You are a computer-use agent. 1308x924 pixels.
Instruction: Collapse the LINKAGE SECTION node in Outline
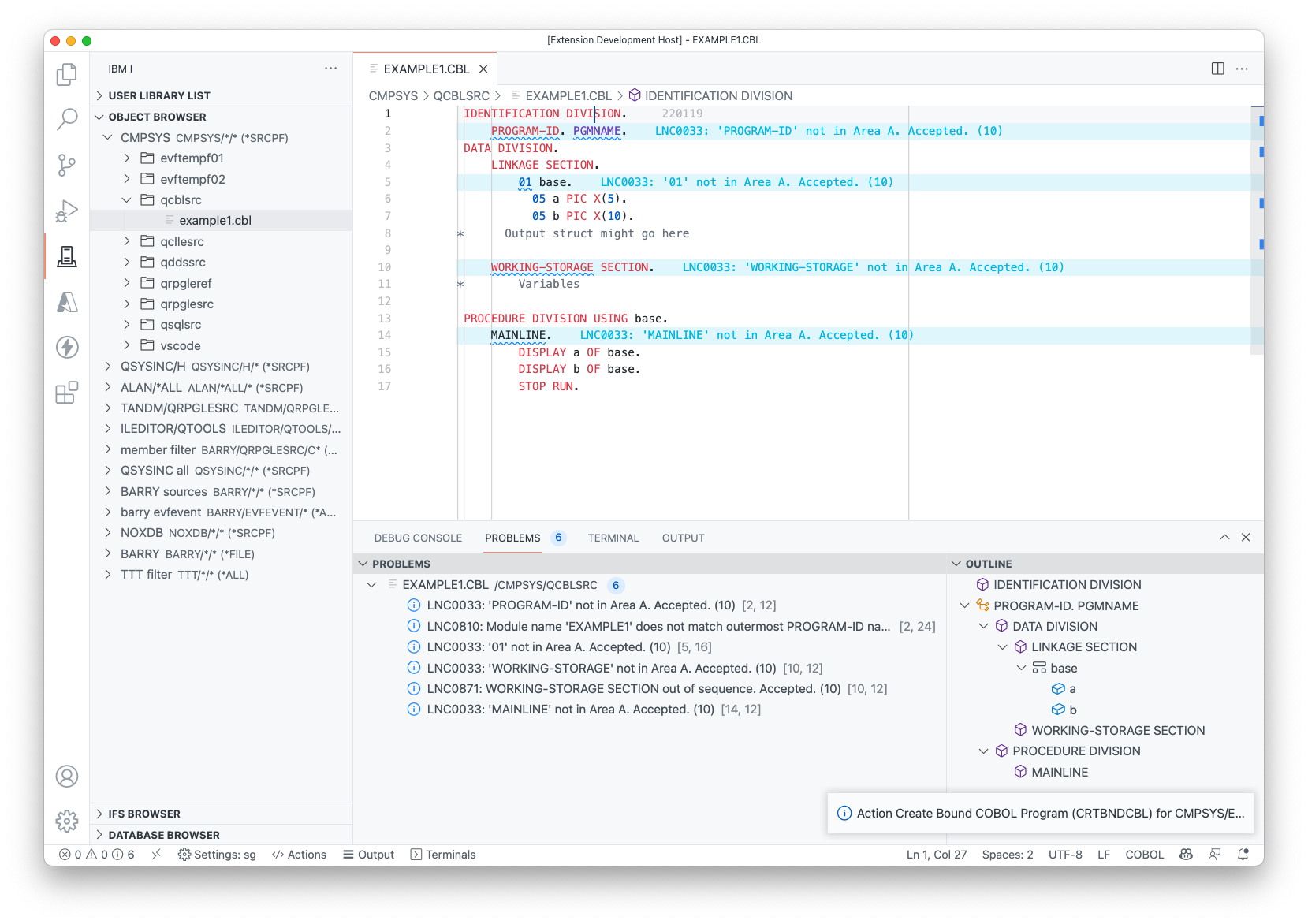[x=1002, y=646]
